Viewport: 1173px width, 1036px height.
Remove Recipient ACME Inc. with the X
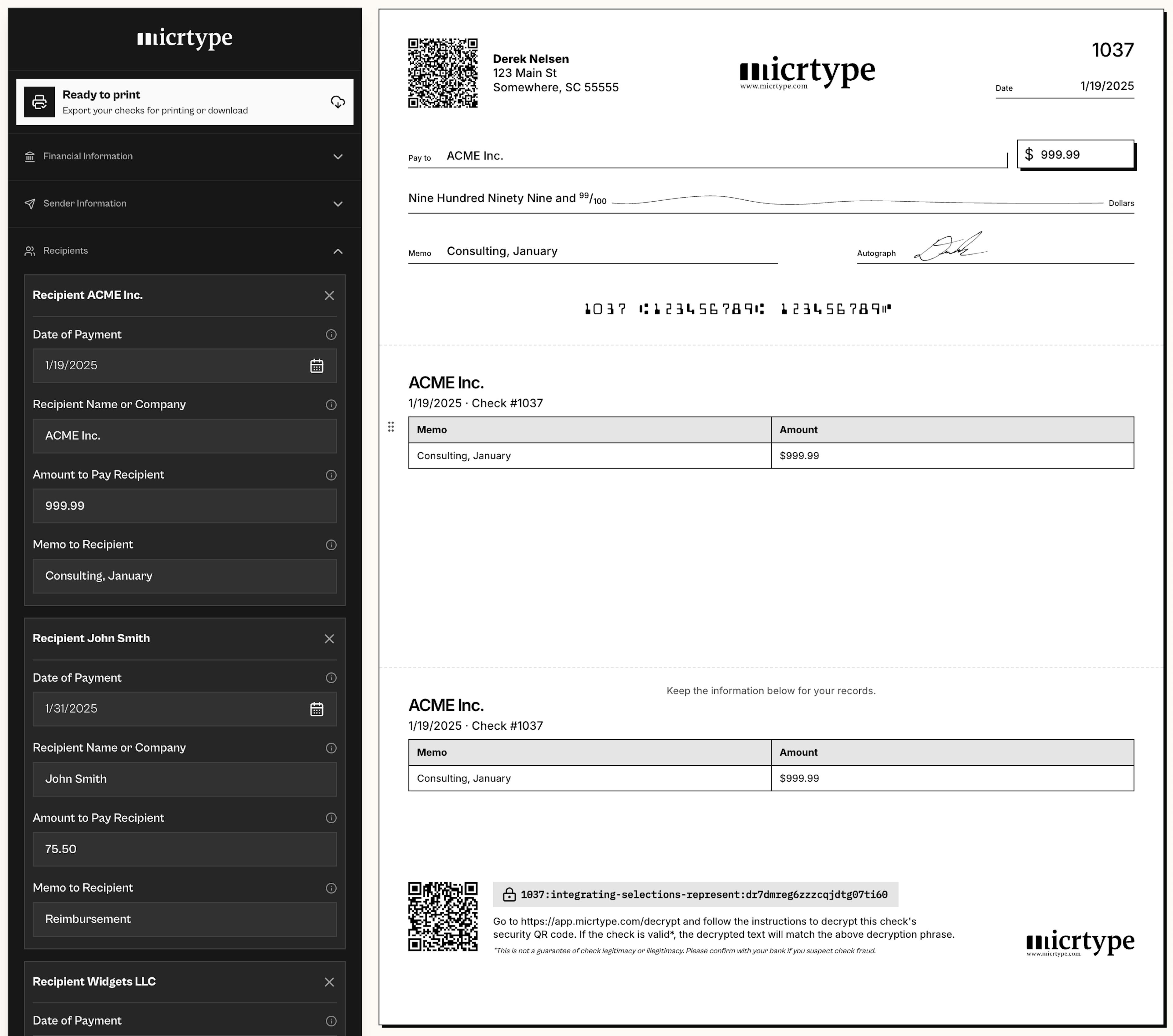(329, 295)
